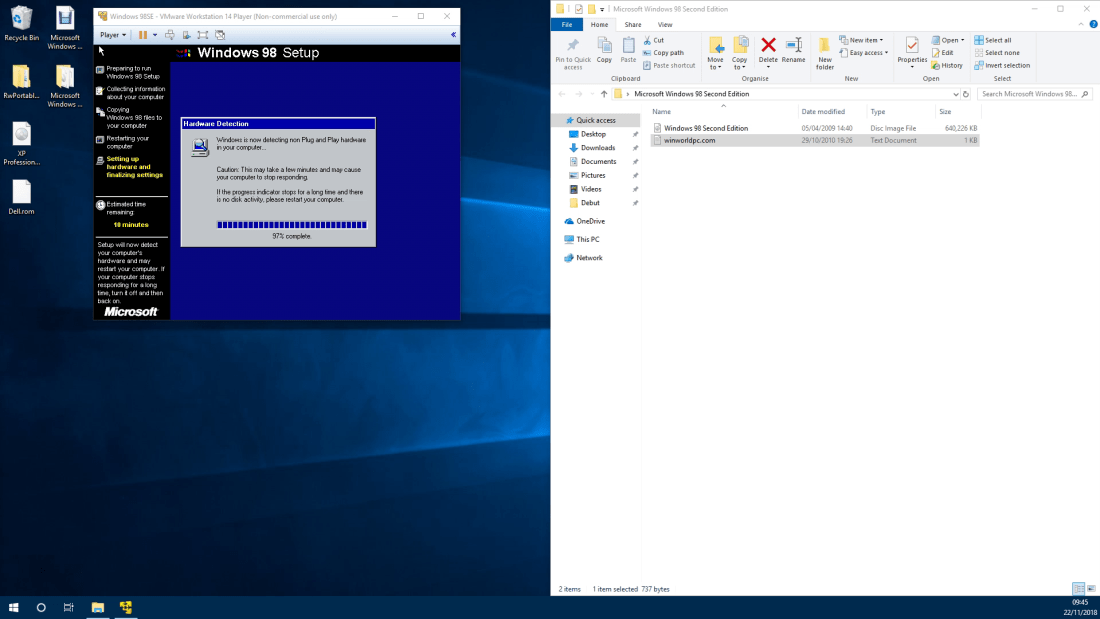Refresh the Explorer folder view
This screenshot has height=619, width=1100.
966,94
